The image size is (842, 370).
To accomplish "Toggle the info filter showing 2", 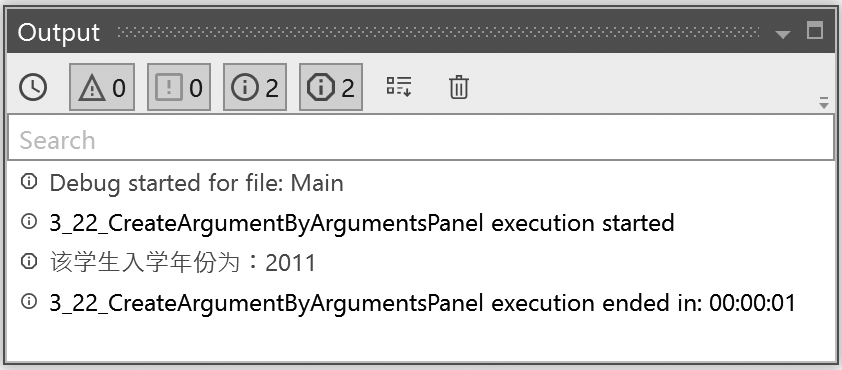I will coord(255,87).
